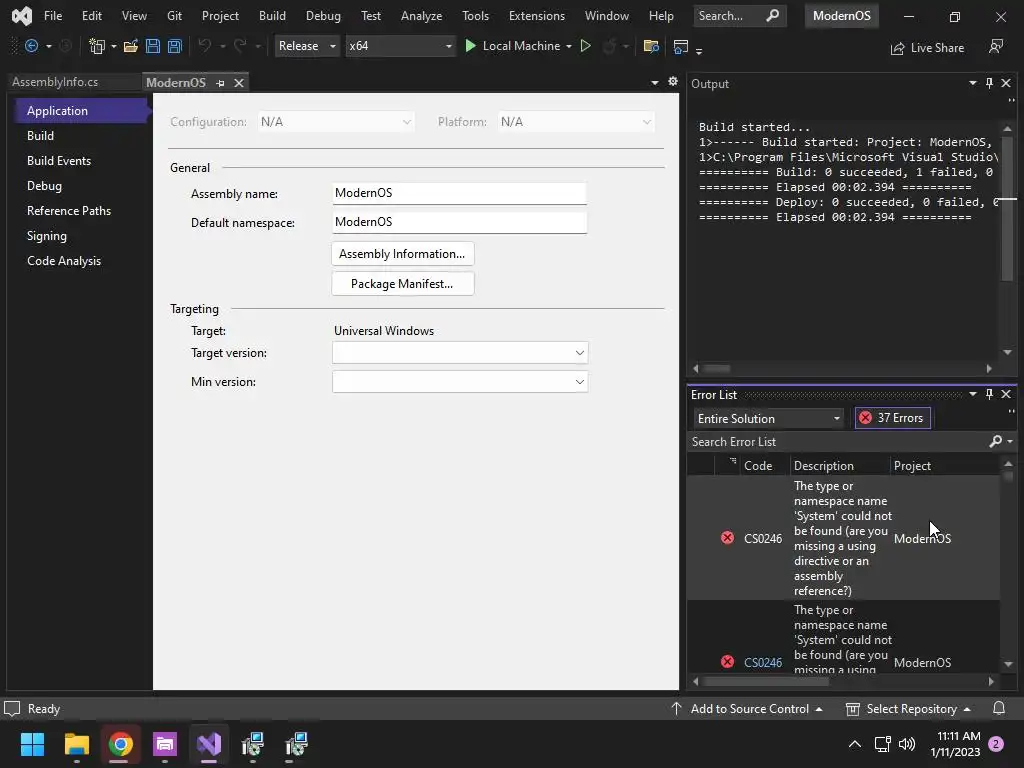Click the New Project toolbar icon
The image size is (1024, 768).
97,46
